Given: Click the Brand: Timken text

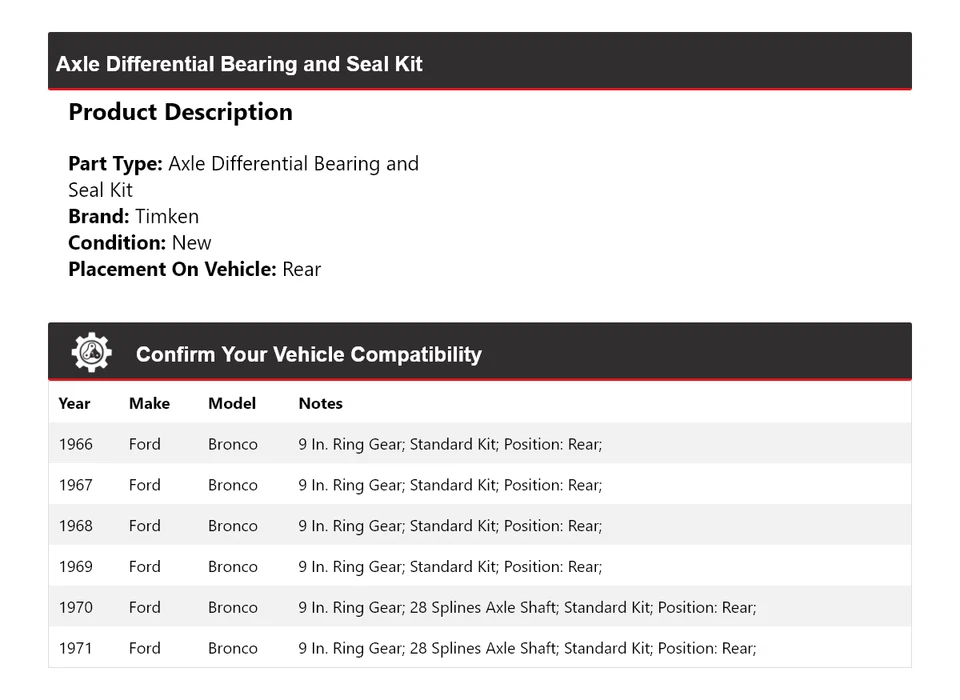Looking at the screenshot, I should (133, 216).
